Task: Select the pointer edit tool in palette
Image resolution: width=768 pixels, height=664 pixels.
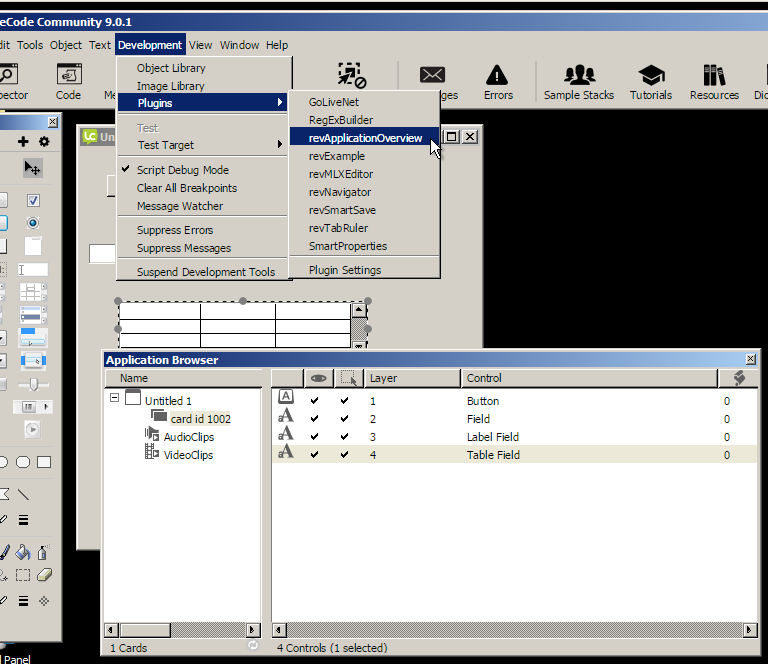Action: click(x=32, y=168)
